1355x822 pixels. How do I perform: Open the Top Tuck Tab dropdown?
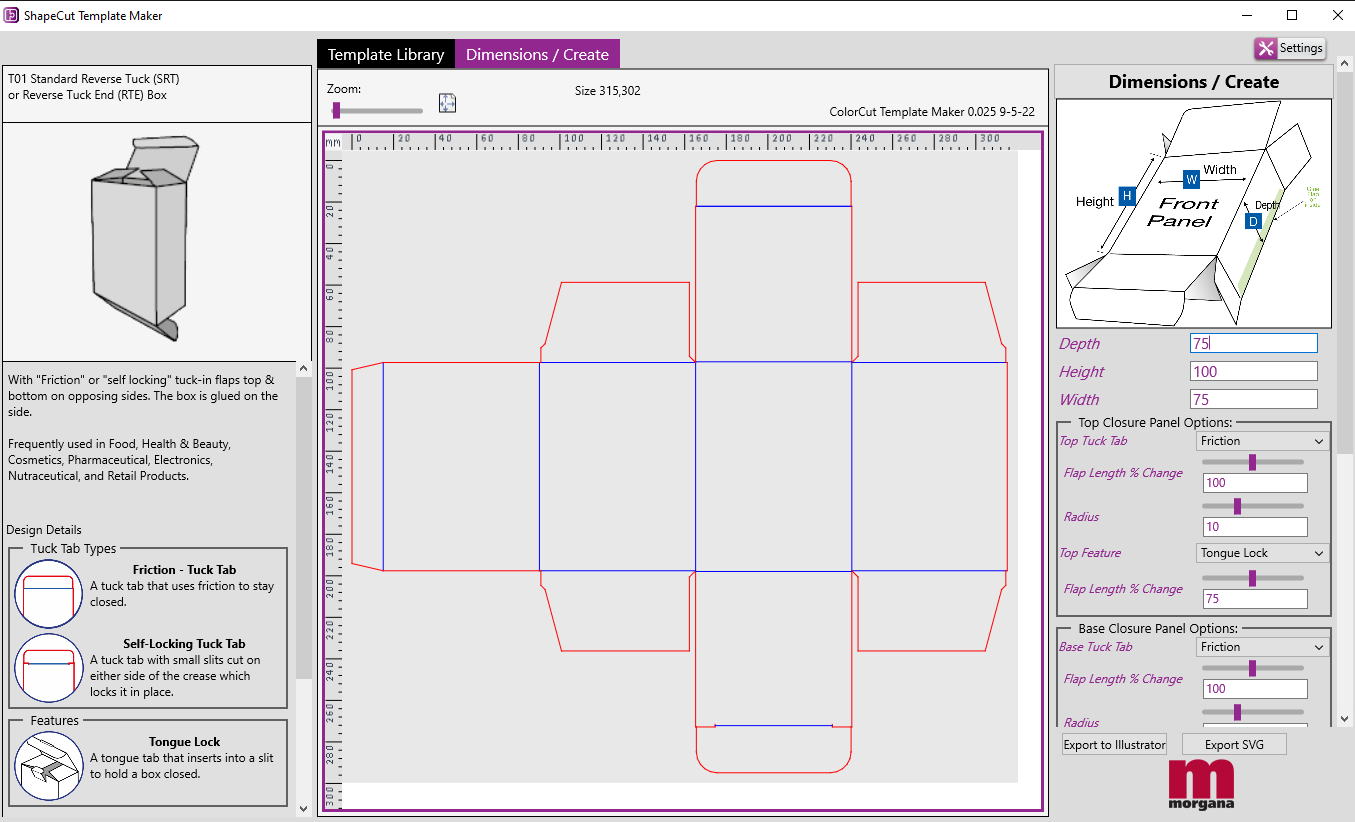point(1262,441)
